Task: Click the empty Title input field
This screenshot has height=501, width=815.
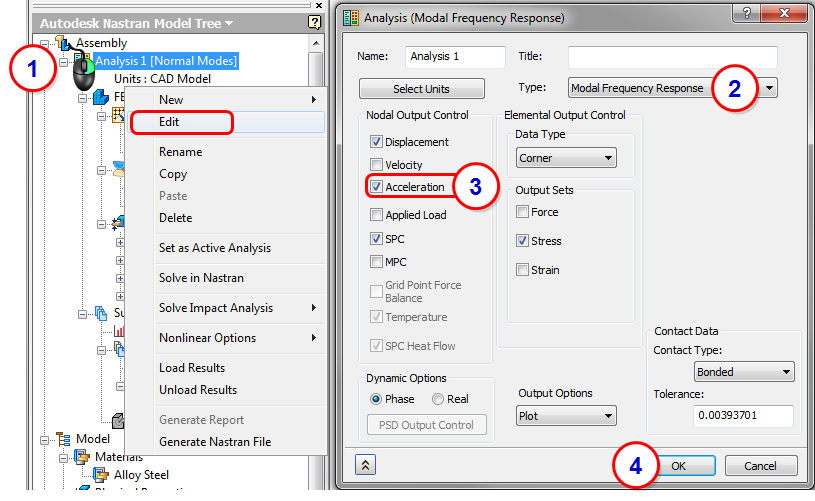Action: point(673,57)
